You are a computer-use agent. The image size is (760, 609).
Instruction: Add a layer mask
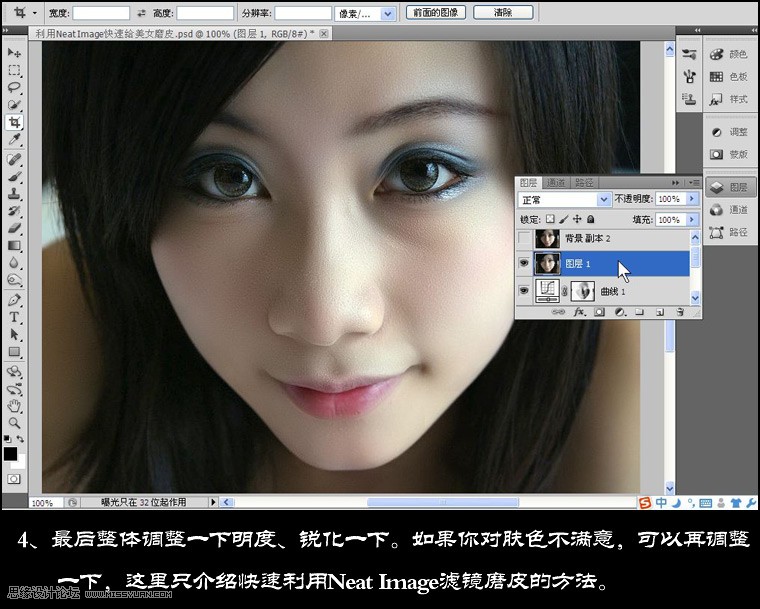point(600,312)
